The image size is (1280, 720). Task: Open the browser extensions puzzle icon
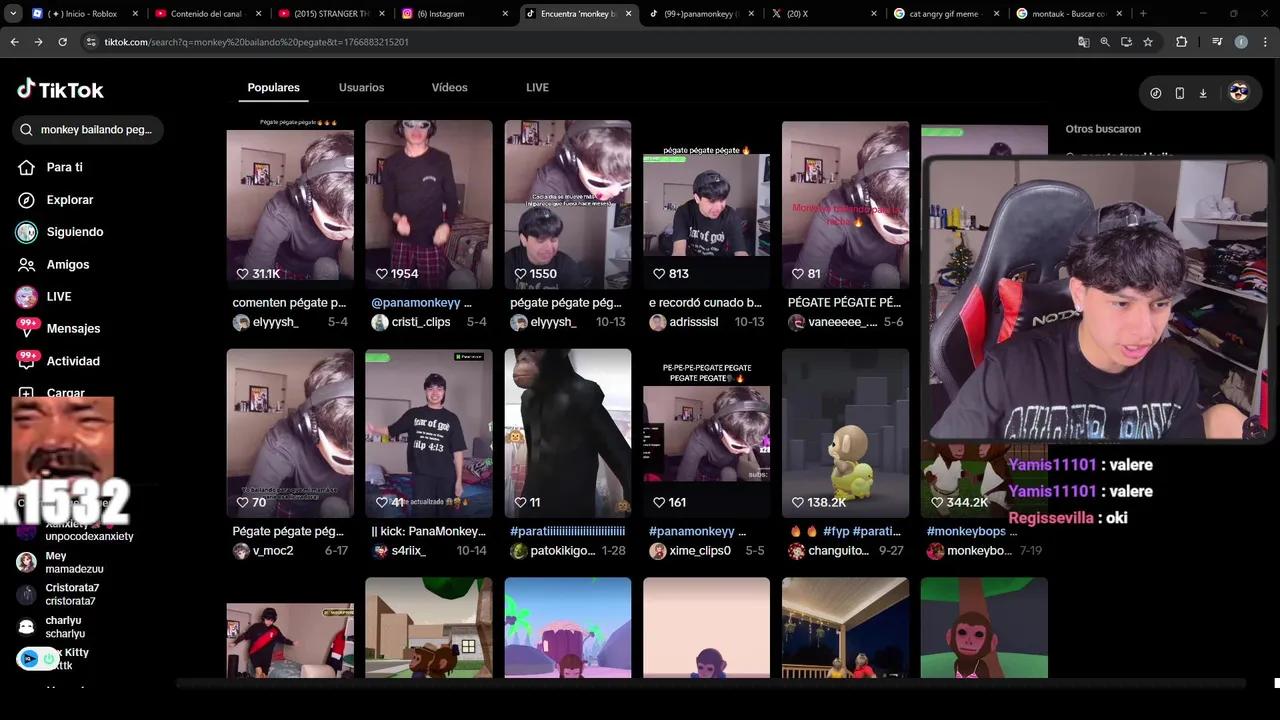click(x=1182, y=42)
